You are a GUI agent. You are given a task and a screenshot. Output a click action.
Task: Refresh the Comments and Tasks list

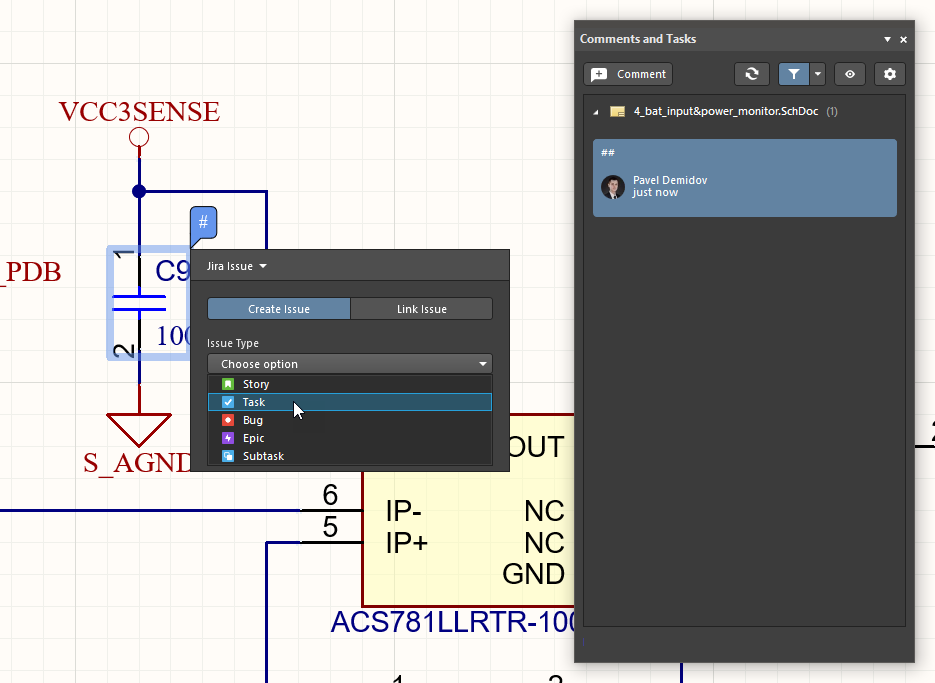751,75
